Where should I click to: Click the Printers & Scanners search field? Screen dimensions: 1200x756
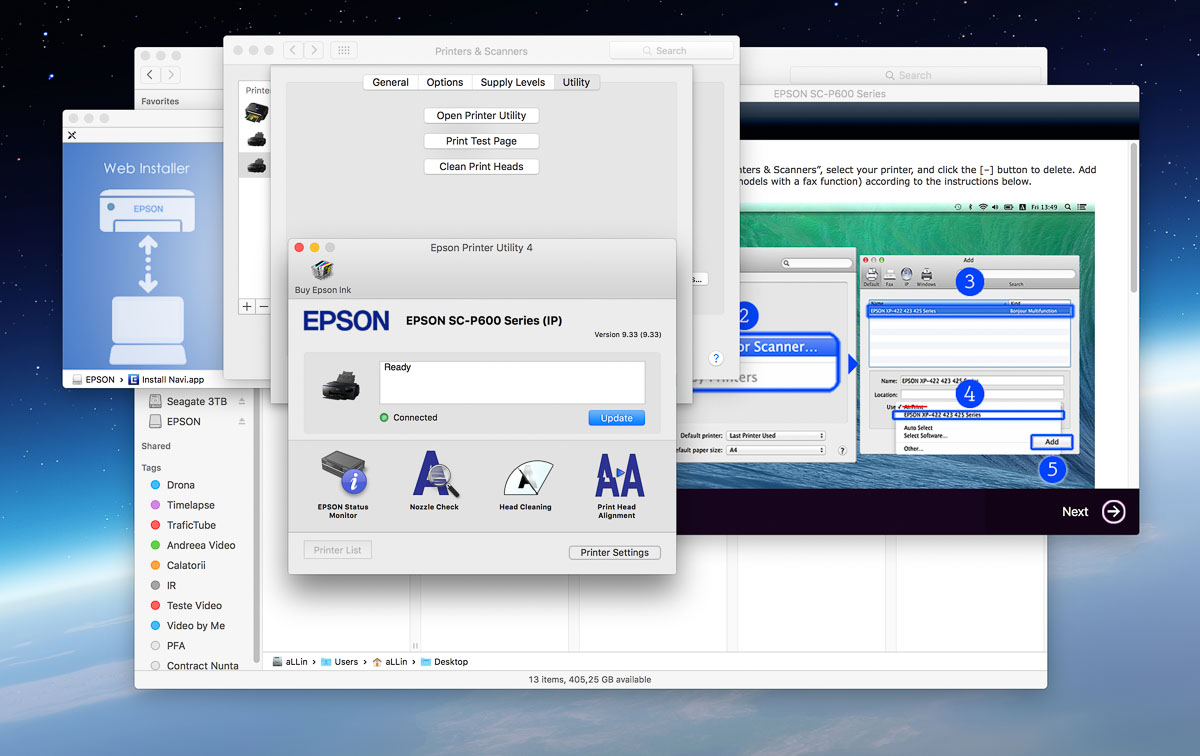[671, 51]
